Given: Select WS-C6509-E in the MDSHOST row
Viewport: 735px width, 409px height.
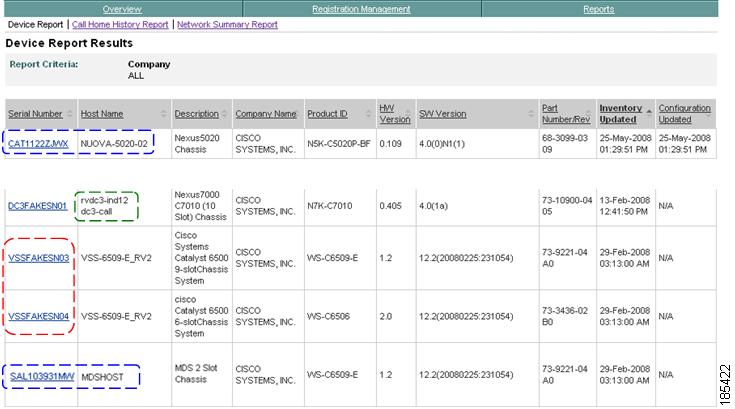Looking at the screenshot, I should pos(332,375).
